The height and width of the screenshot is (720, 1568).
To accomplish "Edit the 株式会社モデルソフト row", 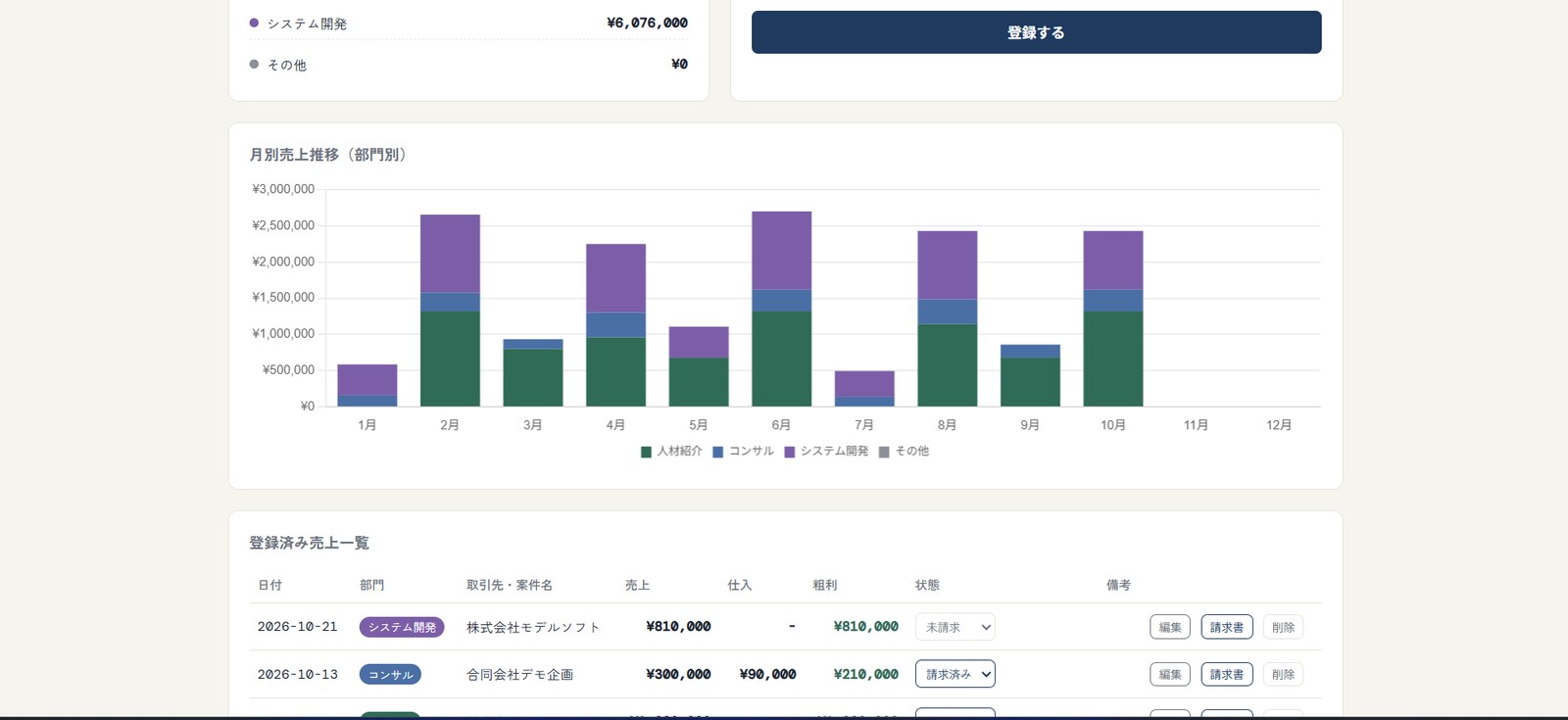I will pyautogui.click(x=1170, y=627).
